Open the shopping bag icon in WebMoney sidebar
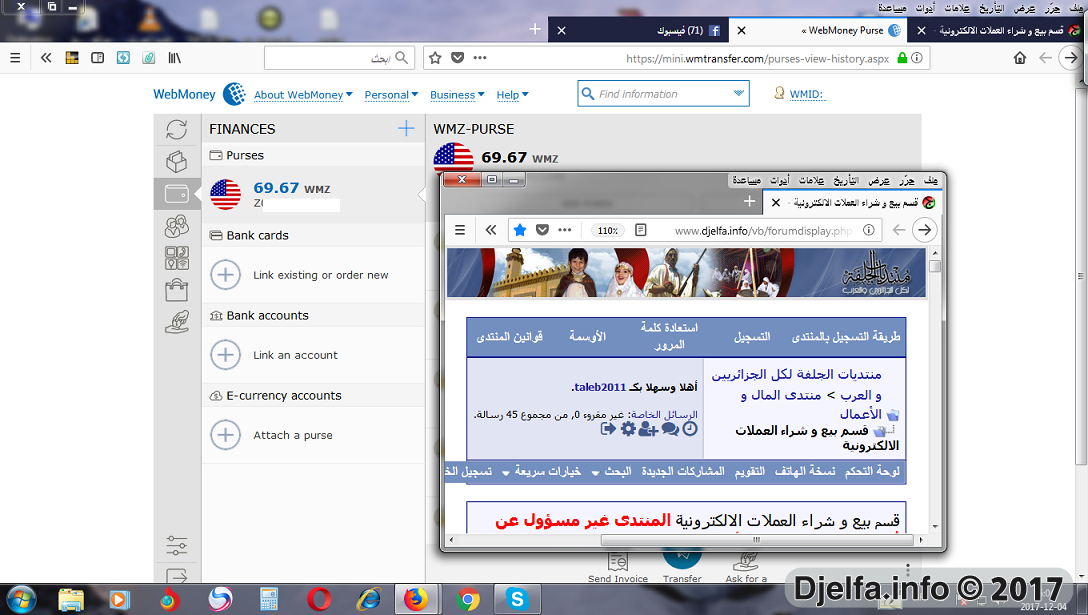Image resolution: width=1088 pixels, height=615 pixels. tap(176, 289)
